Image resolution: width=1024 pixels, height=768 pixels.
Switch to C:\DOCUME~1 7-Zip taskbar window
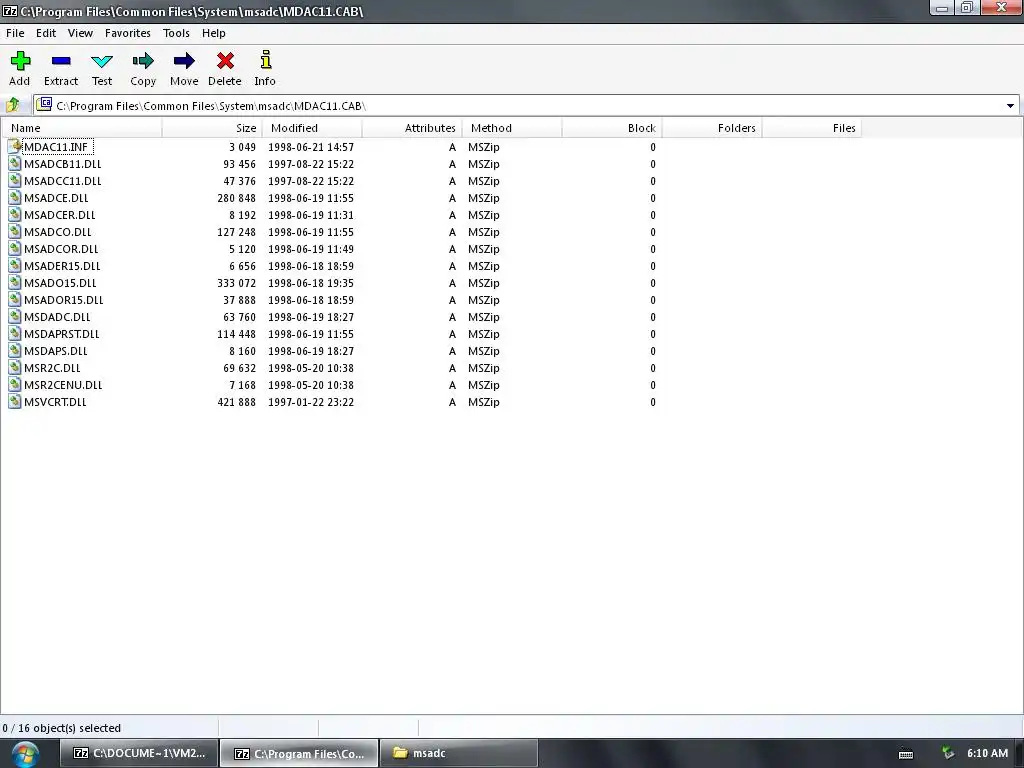pos(138,753)
